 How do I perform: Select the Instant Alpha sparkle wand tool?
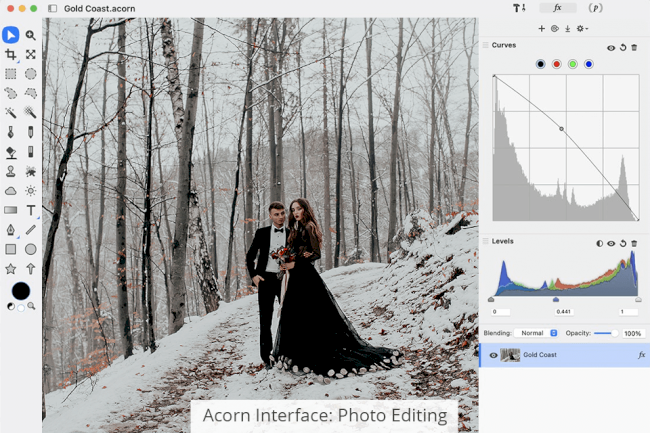point(30,112)
